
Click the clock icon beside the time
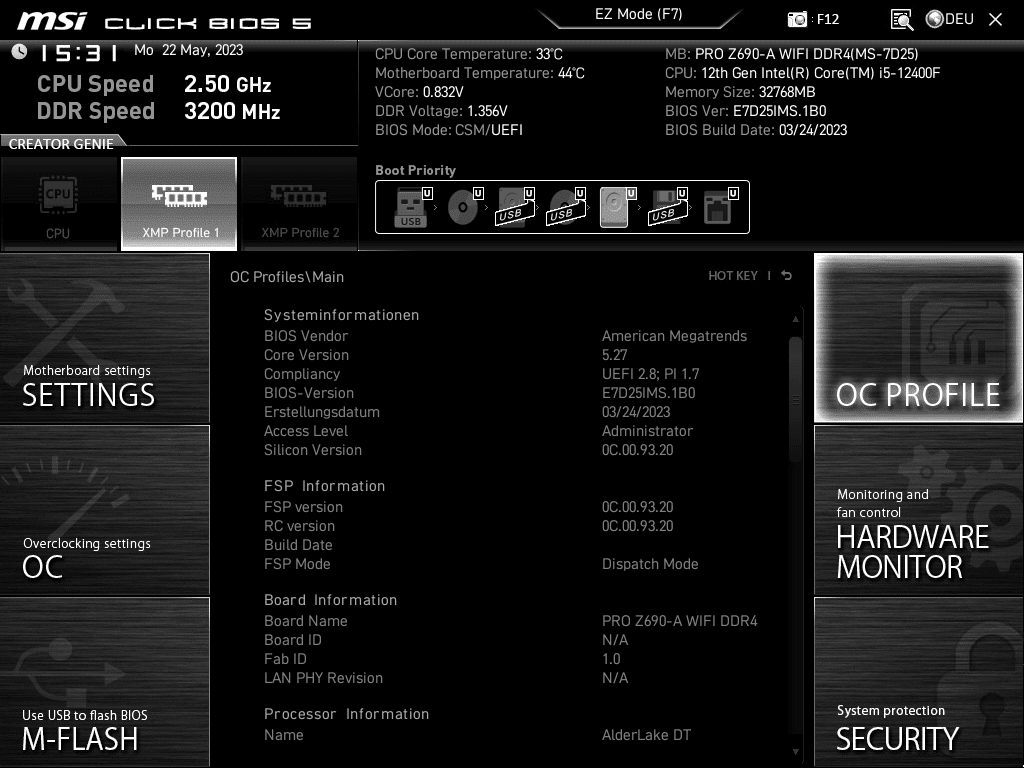click(x=20, y=52)
